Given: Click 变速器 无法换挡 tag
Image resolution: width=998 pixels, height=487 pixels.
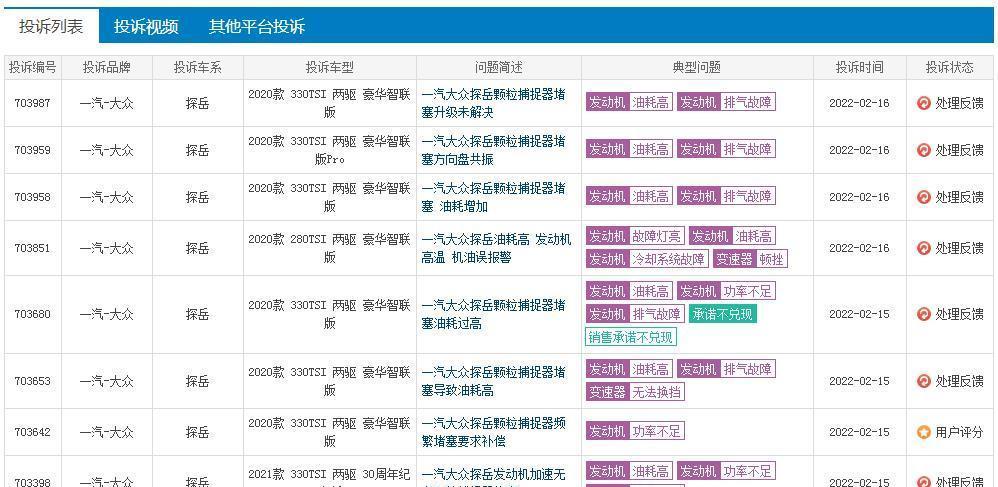Looking at the screenshot, I should point(635,392).
